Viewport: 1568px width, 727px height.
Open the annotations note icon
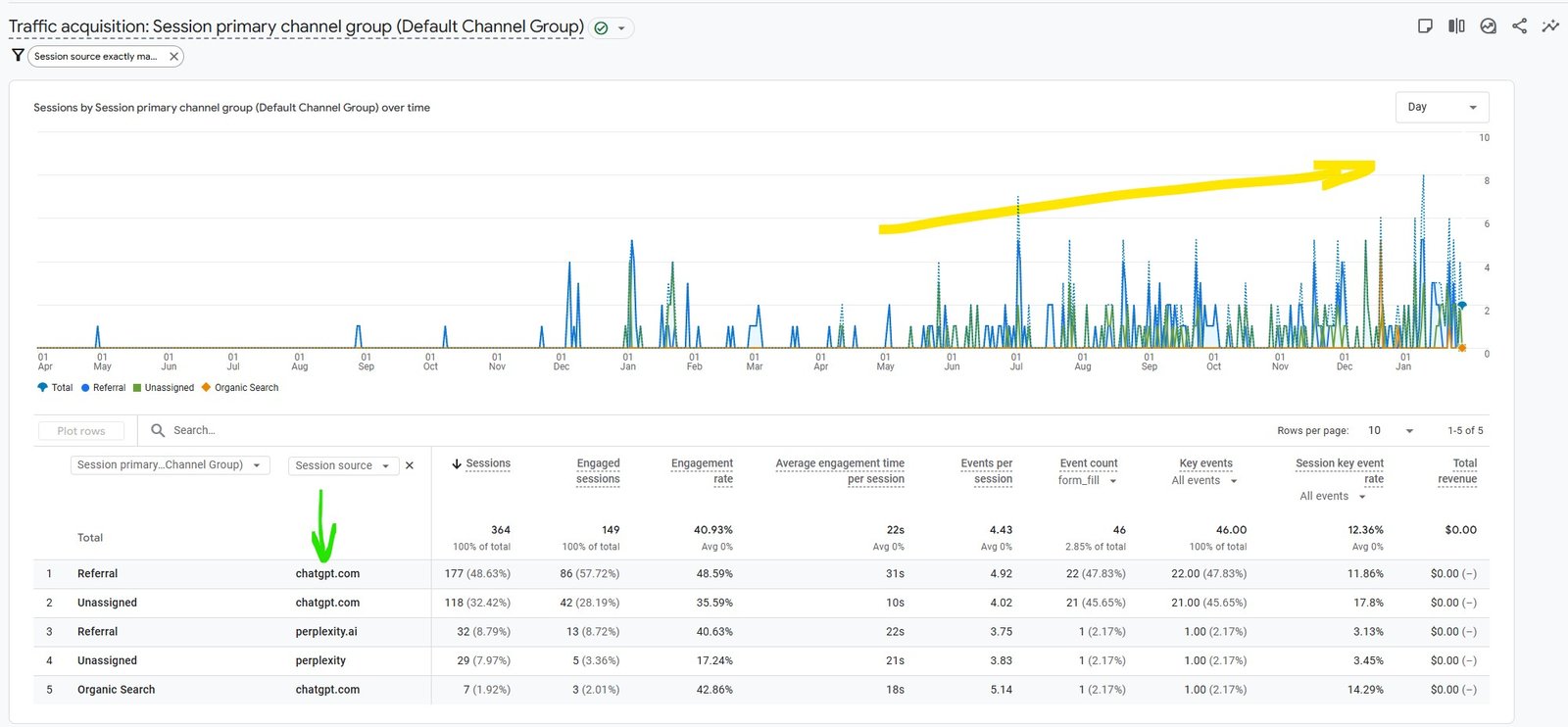(x=1425, y=26)
